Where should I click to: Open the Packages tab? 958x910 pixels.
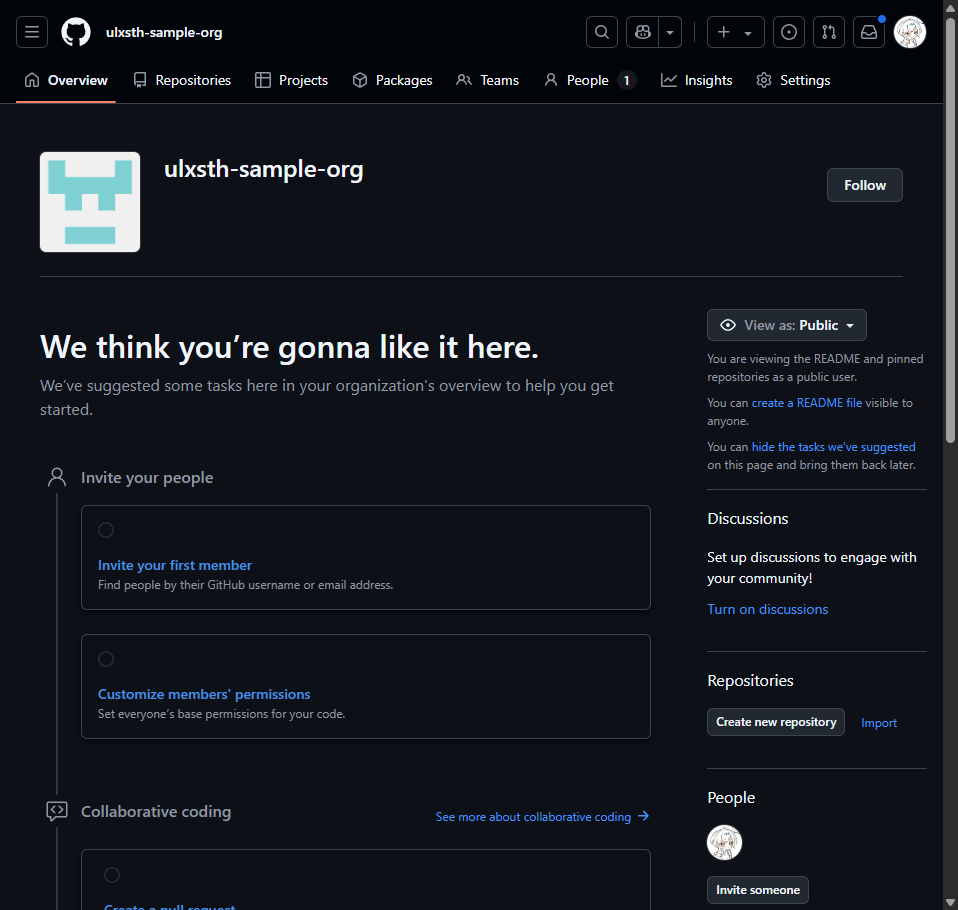[x=392, y=80]
